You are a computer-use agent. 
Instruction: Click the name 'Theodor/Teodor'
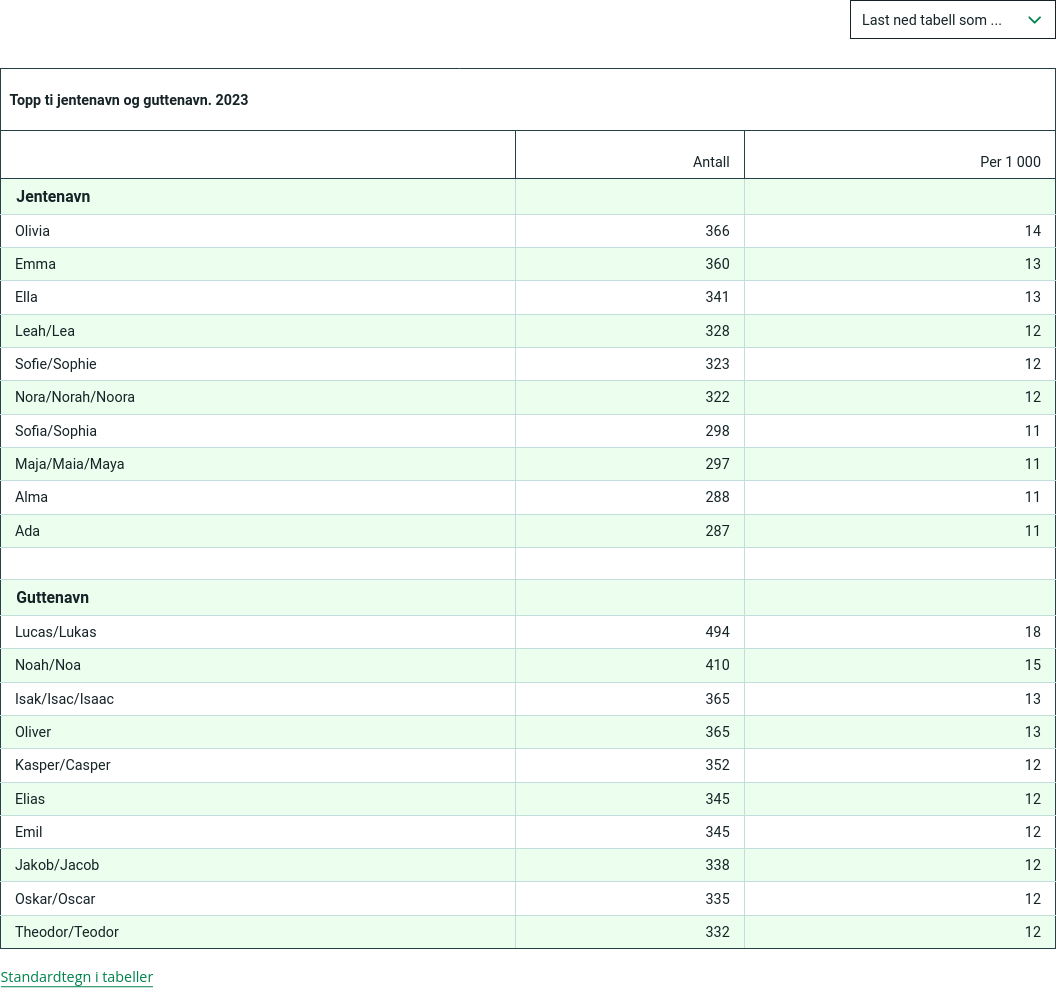(67, 932)
